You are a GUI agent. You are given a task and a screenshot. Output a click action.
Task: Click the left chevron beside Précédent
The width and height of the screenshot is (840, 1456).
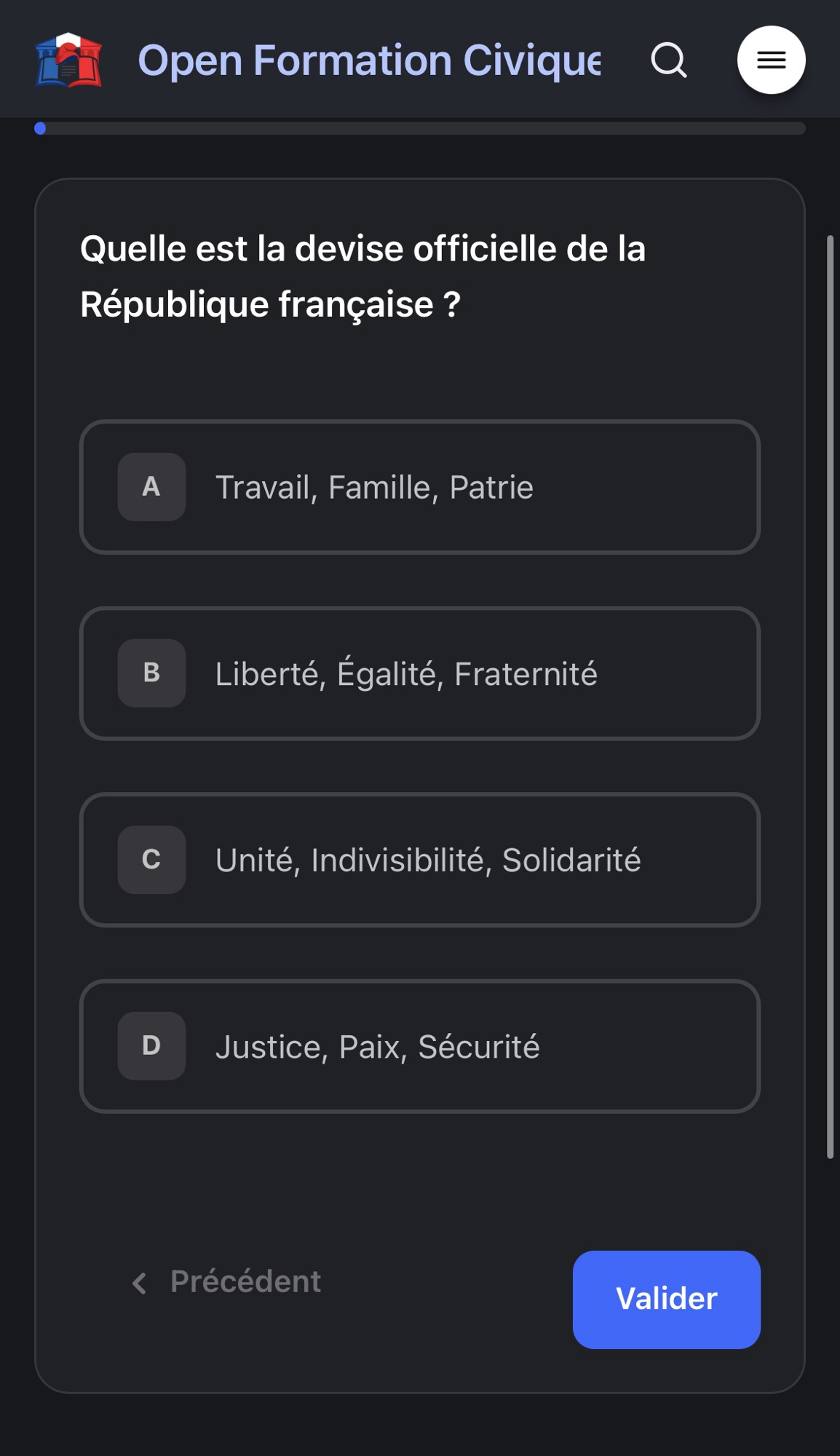click(139, 1283)
